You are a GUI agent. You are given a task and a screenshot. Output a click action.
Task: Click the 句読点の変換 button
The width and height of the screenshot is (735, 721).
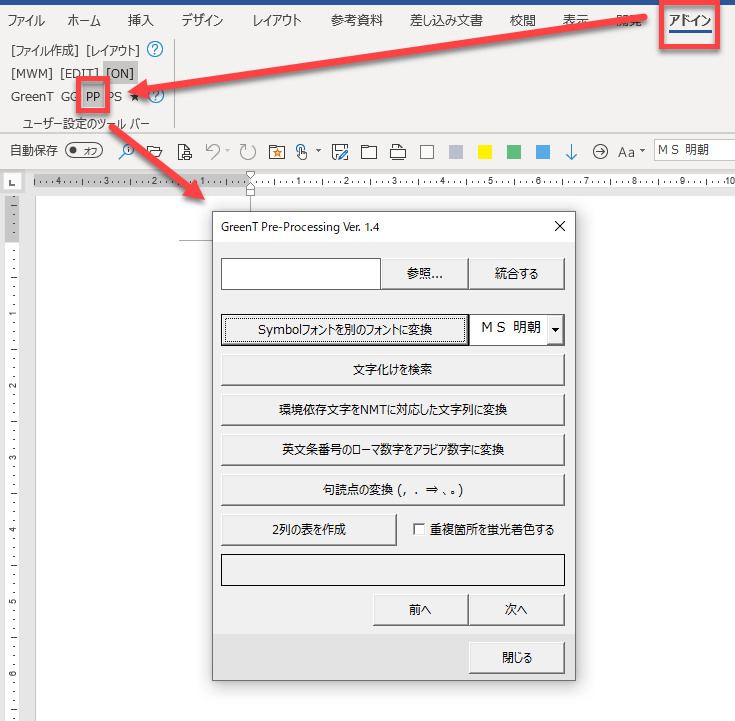click(x=392, y=490)
